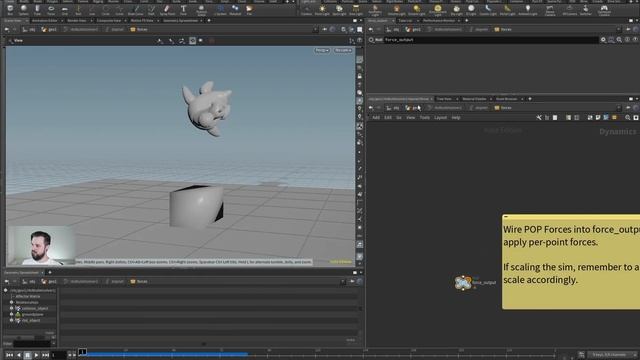Jump to the first frame

9,355
